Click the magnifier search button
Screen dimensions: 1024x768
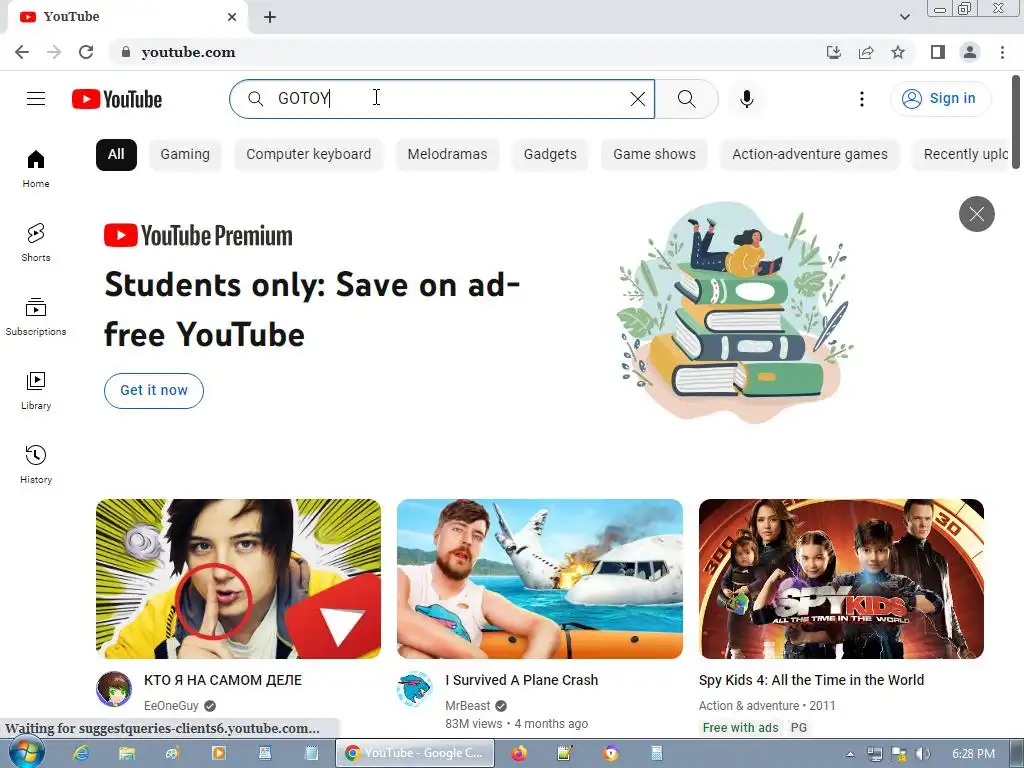coord(686,99)
